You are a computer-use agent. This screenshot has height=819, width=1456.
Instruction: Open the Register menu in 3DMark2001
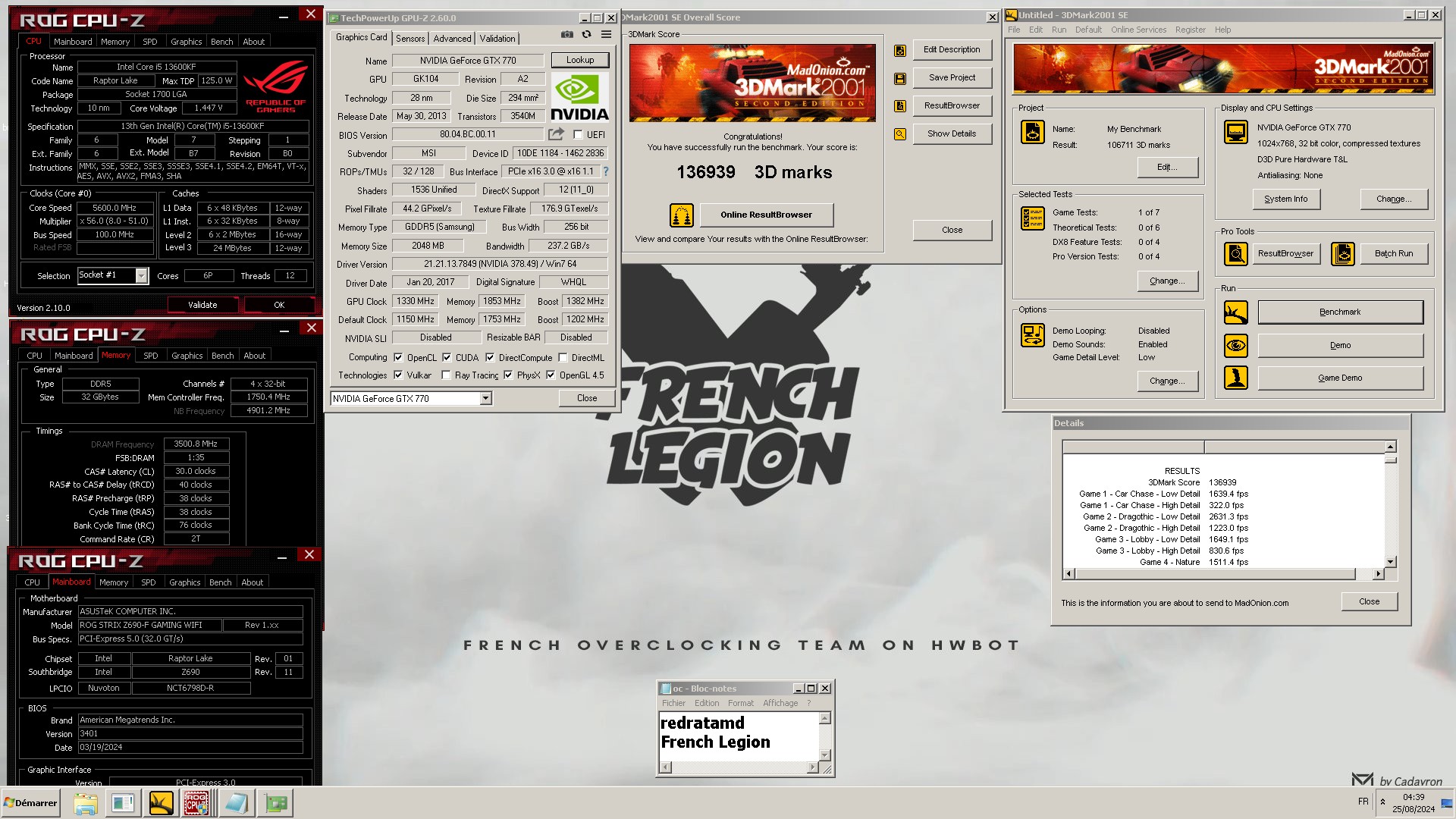[x=1190, y=30]
